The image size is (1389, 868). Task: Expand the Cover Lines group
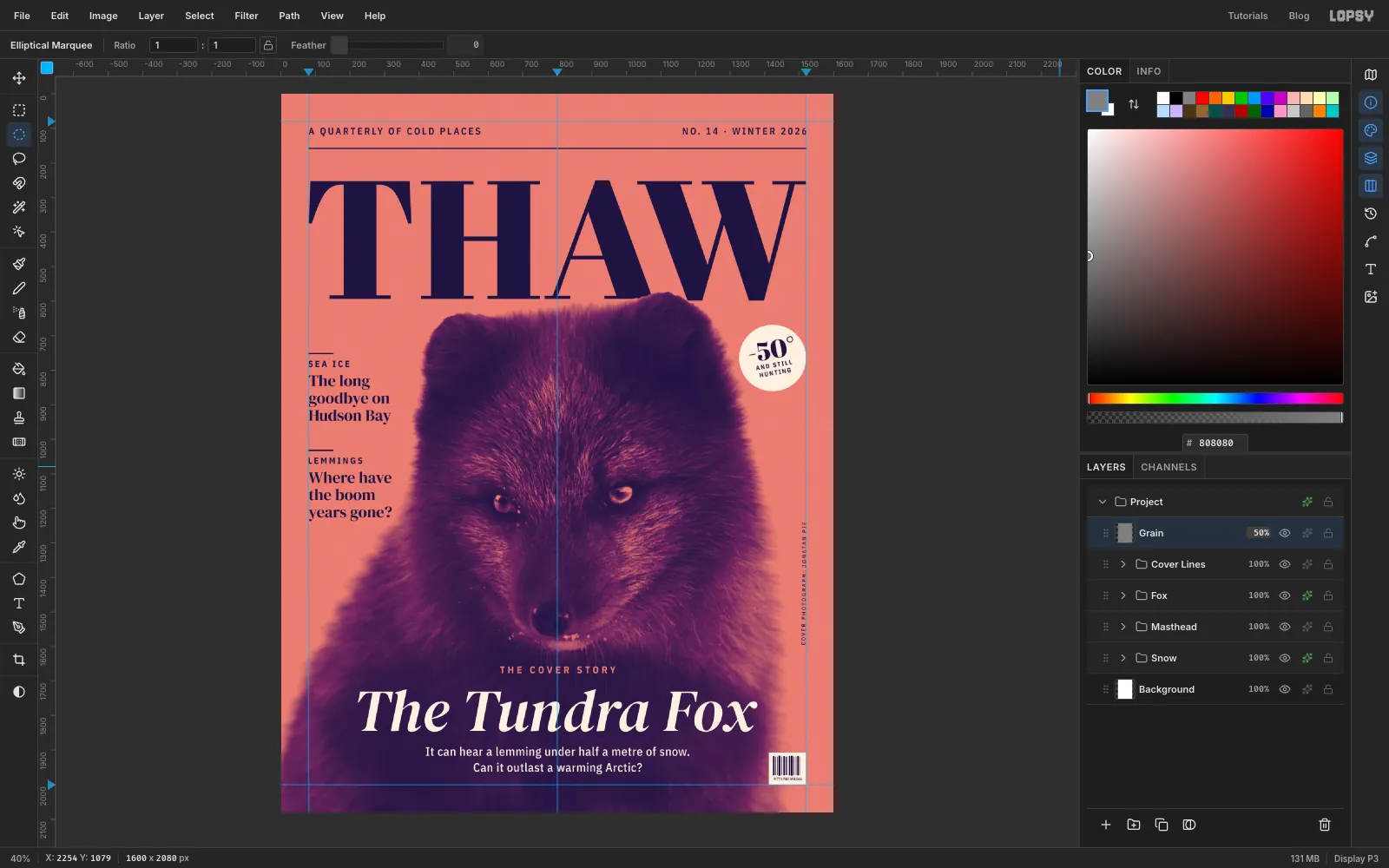pos(1123,564)
